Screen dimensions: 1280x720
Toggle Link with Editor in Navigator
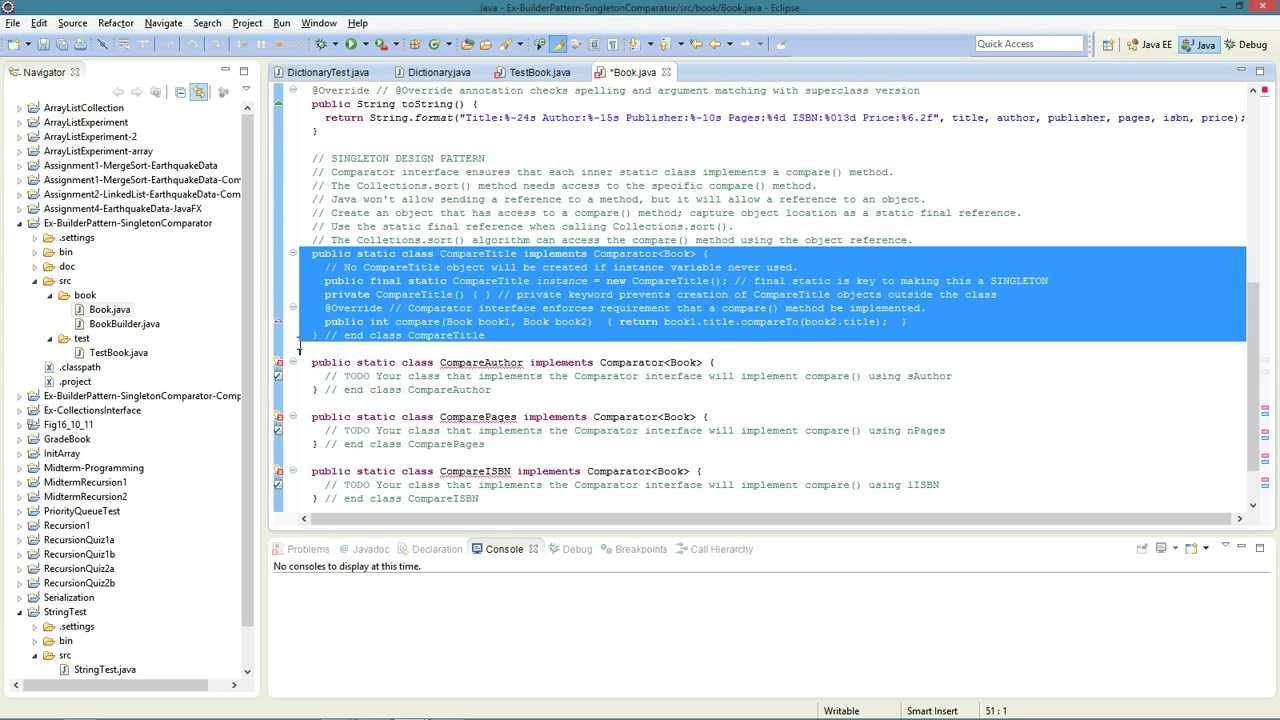(199, 92)
